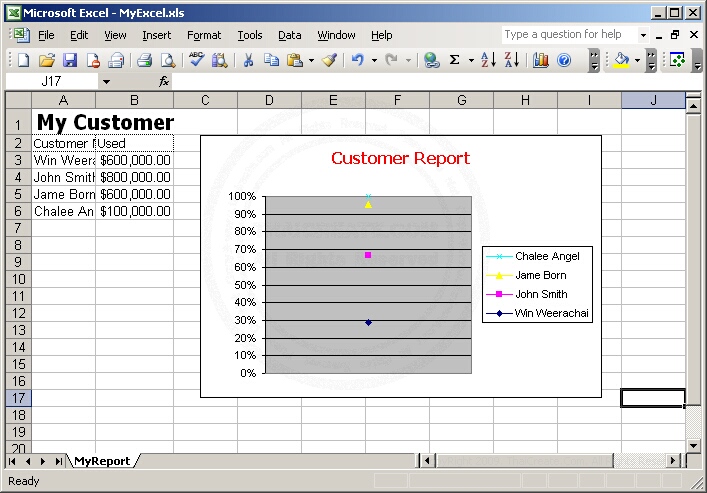707x493 pixels.
Task: Sort Descending Z to A
Action: point(512,60)
